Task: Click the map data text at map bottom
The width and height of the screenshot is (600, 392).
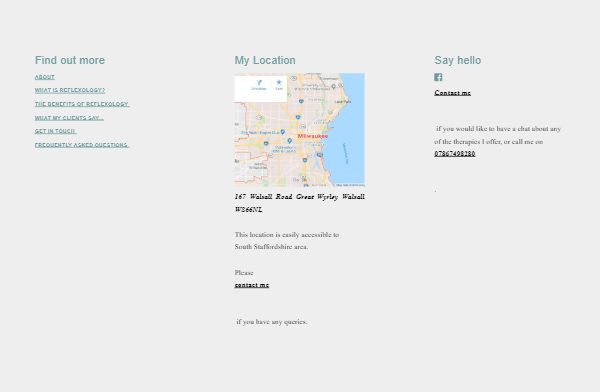Action: coord(350,185)
